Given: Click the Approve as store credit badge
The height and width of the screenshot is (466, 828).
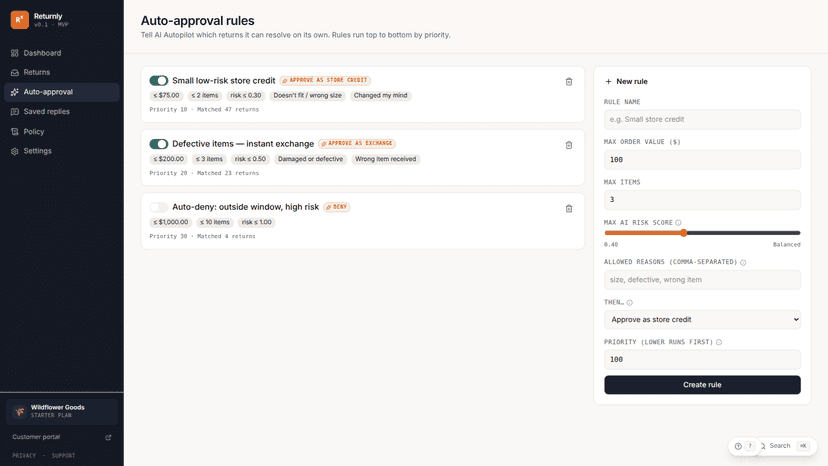Looking at the screenshot, I should tap(325, 80).
